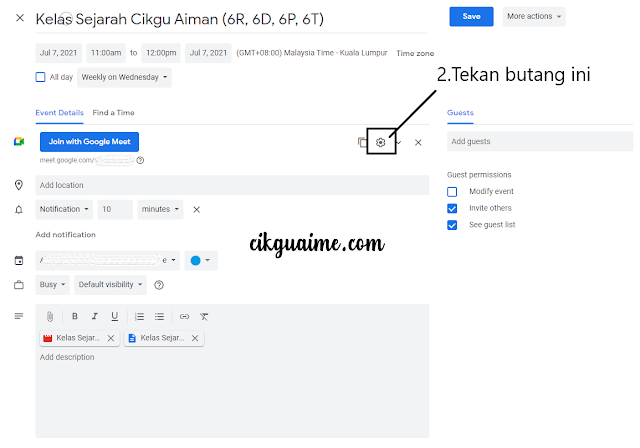Save the event
640x448 pixels.
point(471,16)
